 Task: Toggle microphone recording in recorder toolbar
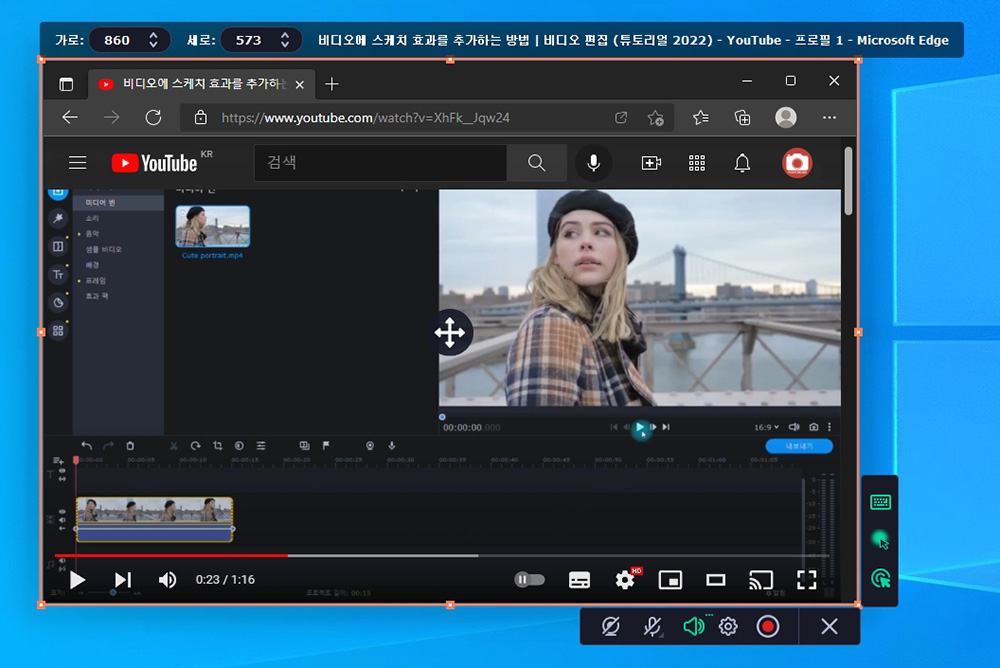tap(652, 627)
